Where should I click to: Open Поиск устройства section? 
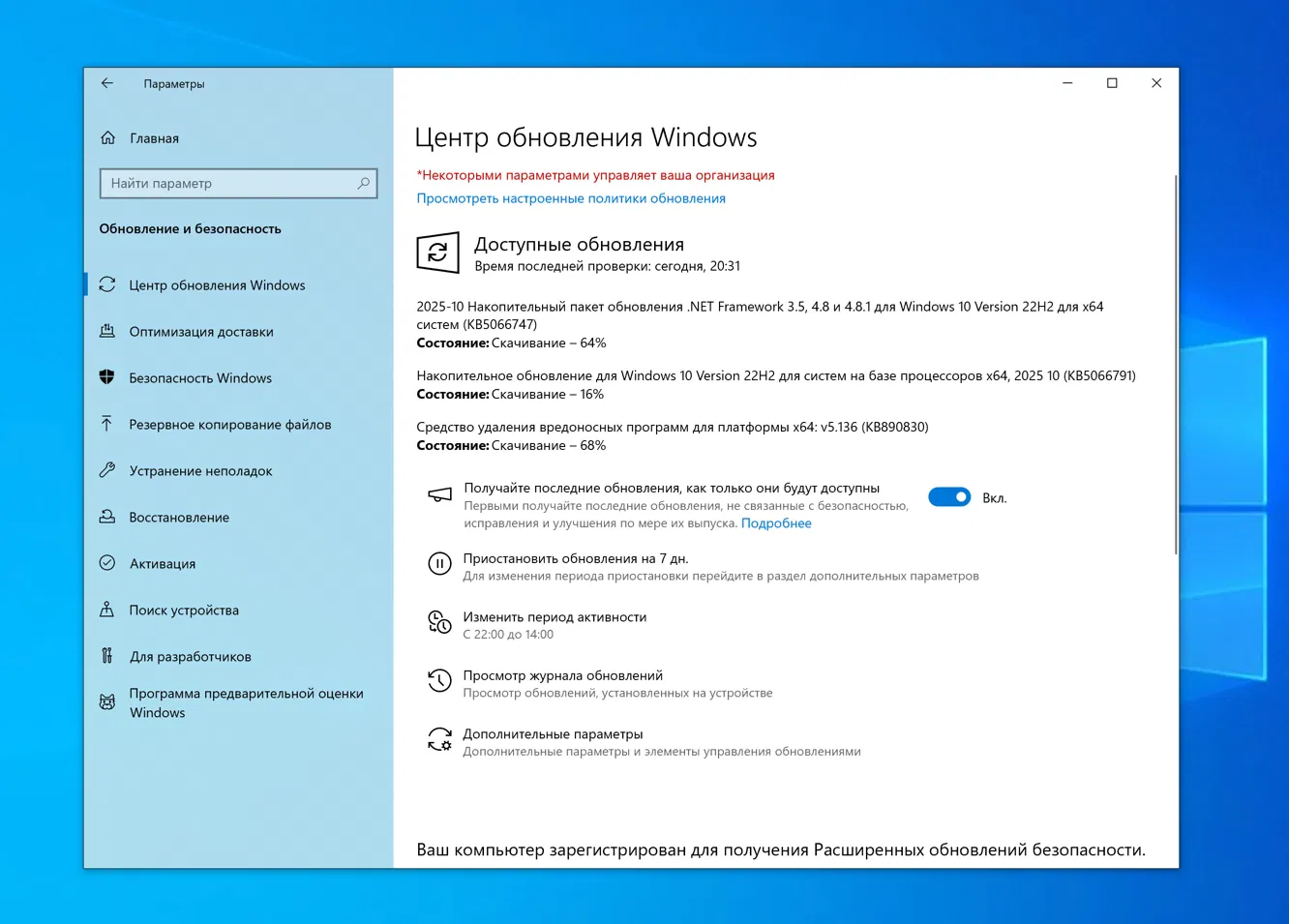(x=184, y=611)
